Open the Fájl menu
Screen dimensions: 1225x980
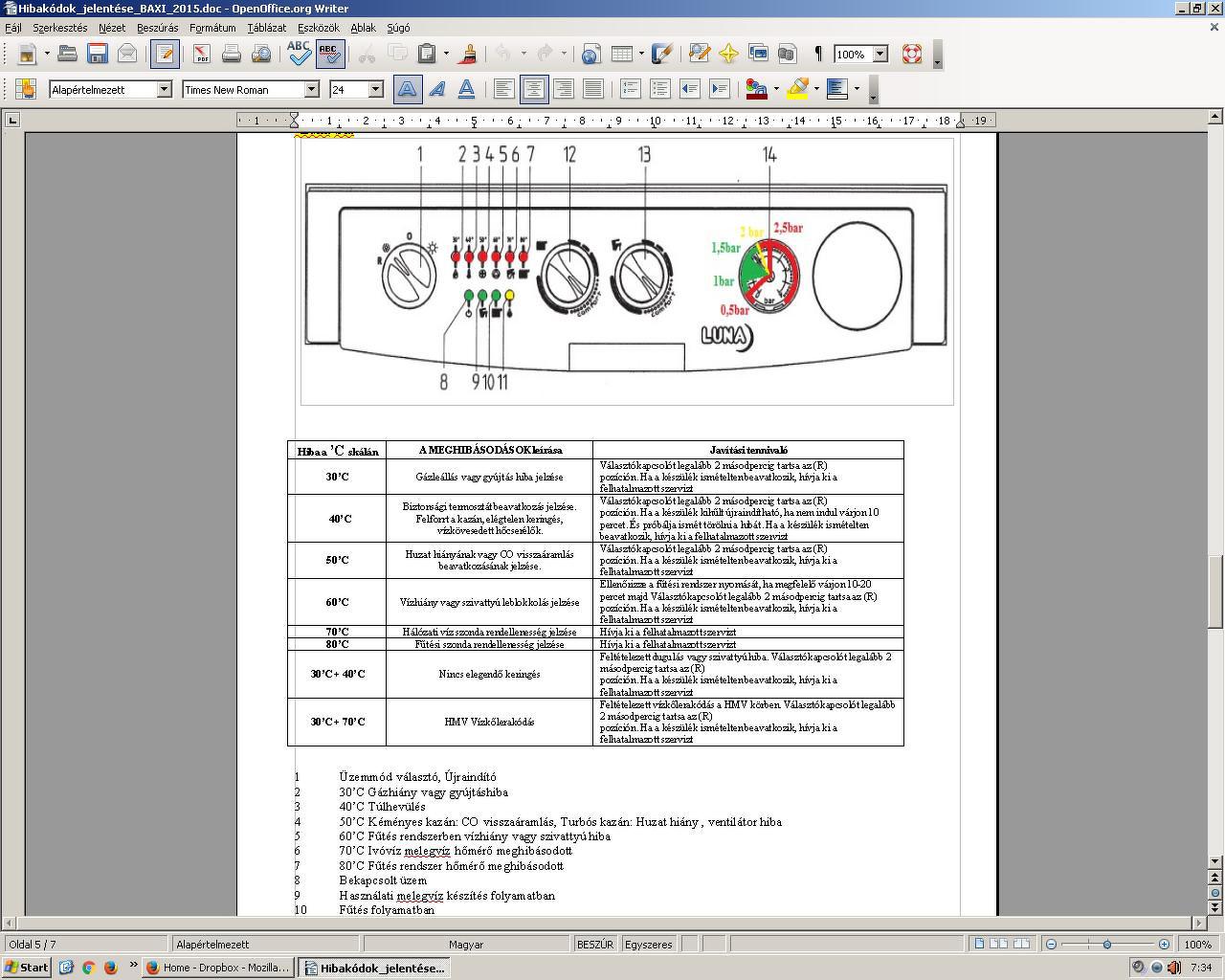13,28
